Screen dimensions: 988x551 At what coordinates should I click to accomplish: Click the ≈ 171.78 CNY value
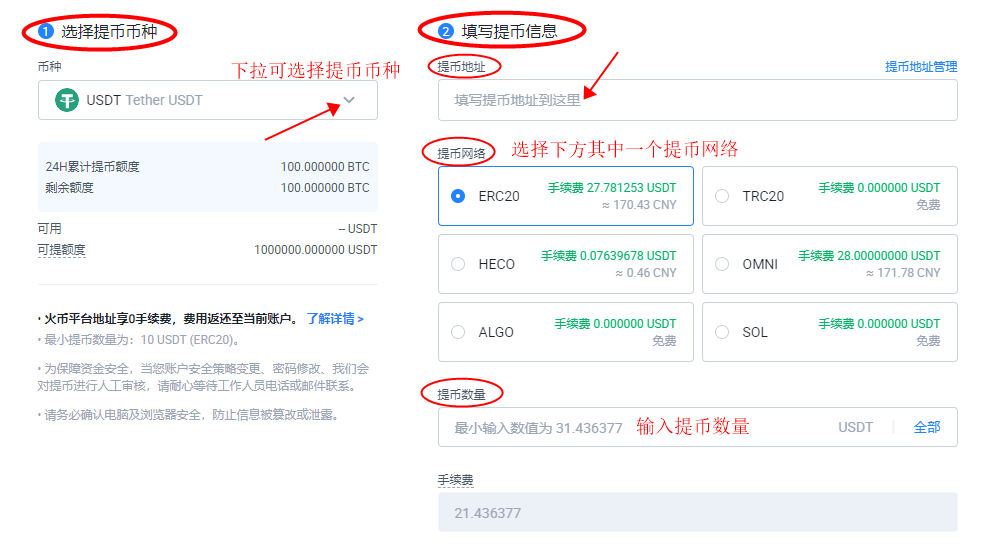(x=903, y=273)
